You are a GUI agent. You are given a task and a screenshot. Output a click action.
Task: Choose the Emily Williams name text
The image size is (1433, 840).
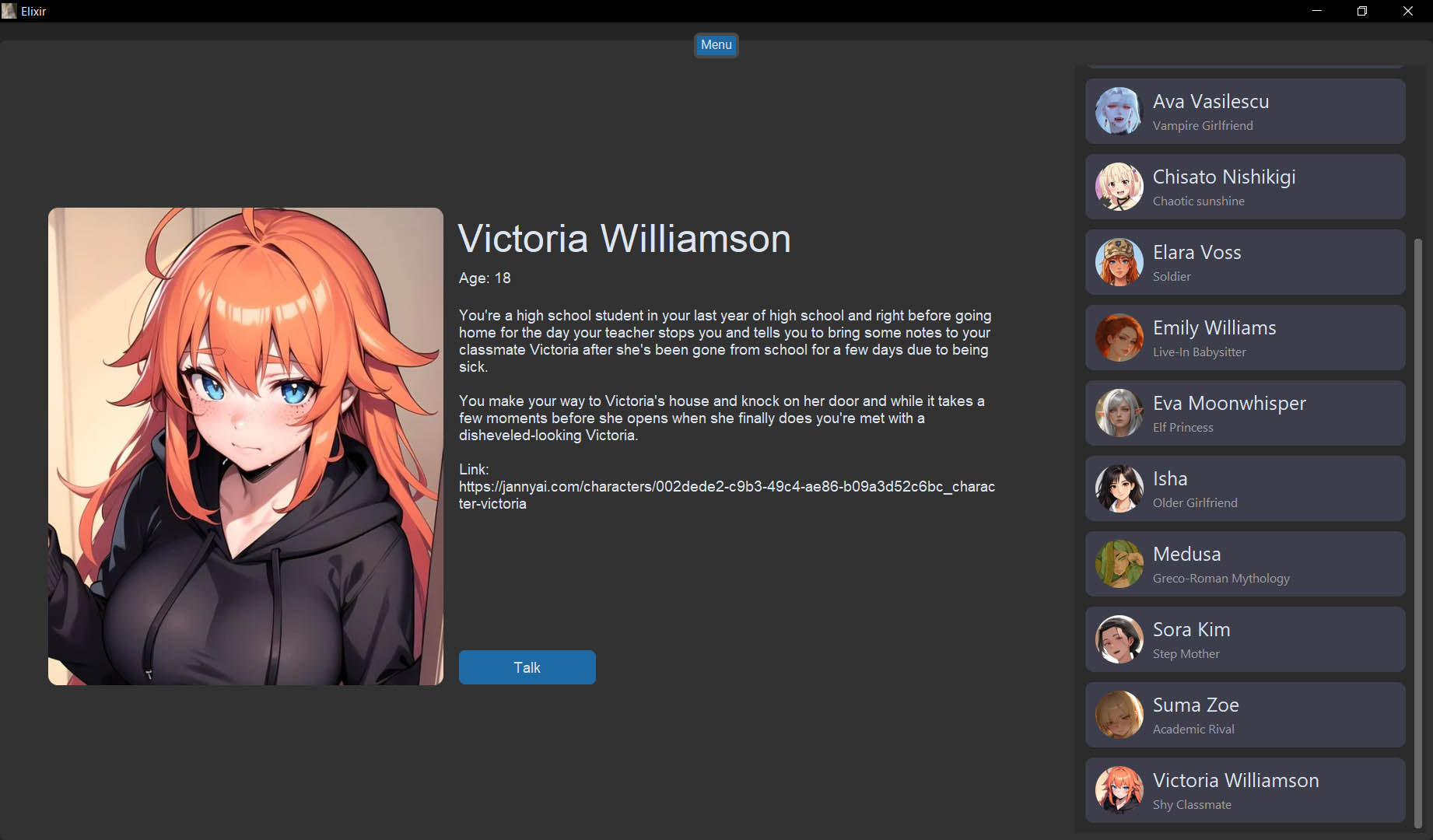click(x=1214, y=328)
